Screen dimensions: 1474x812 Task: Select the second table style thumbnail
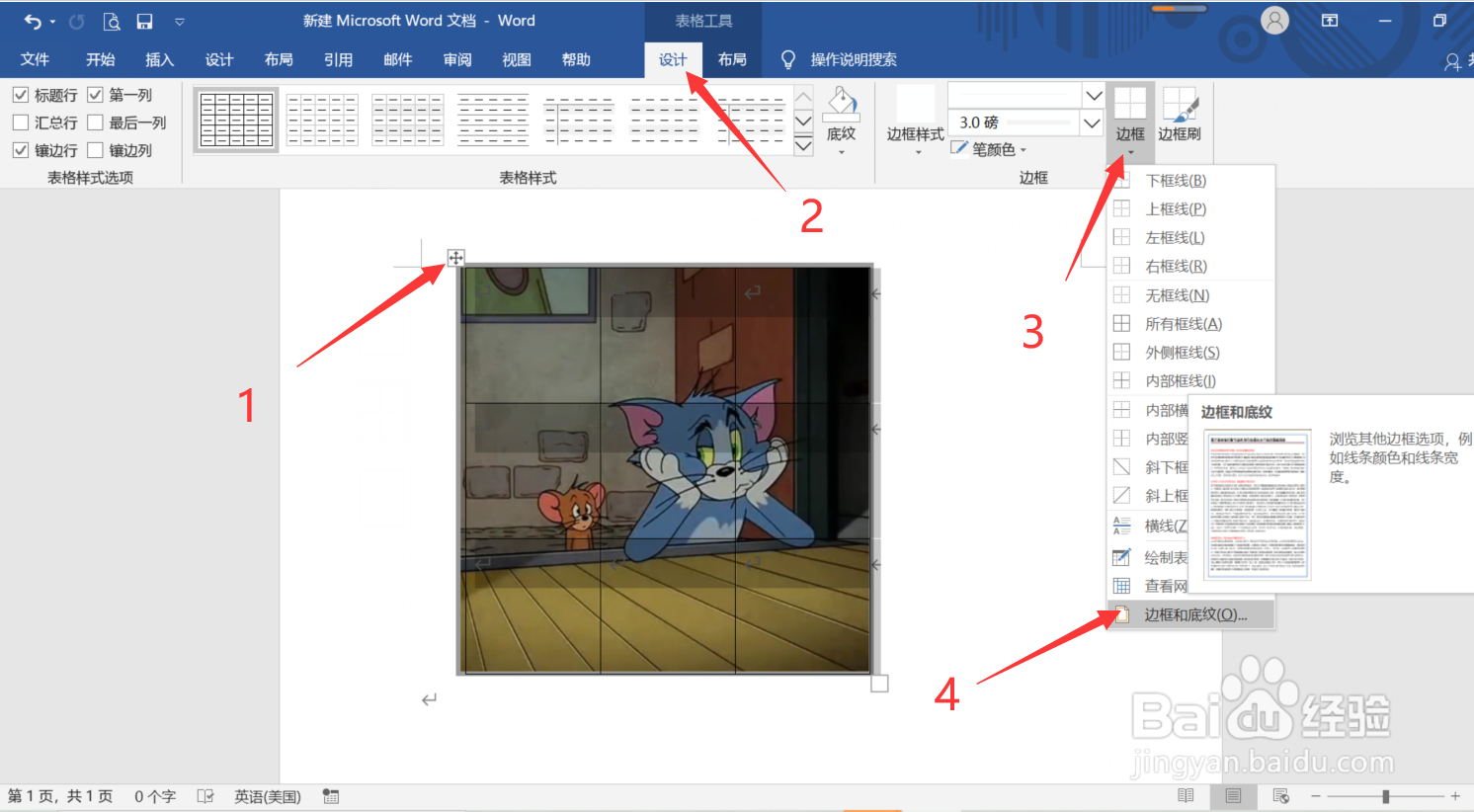coord(322,121)
